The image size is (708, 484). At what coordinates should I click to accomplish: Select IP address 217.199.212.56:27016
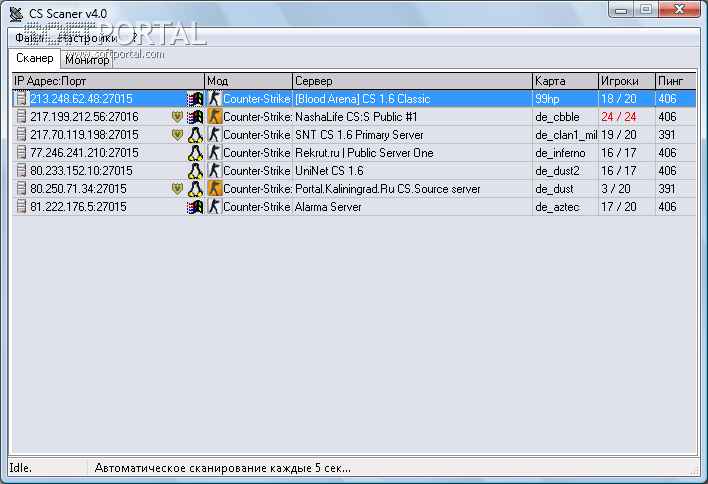point(84,117)
